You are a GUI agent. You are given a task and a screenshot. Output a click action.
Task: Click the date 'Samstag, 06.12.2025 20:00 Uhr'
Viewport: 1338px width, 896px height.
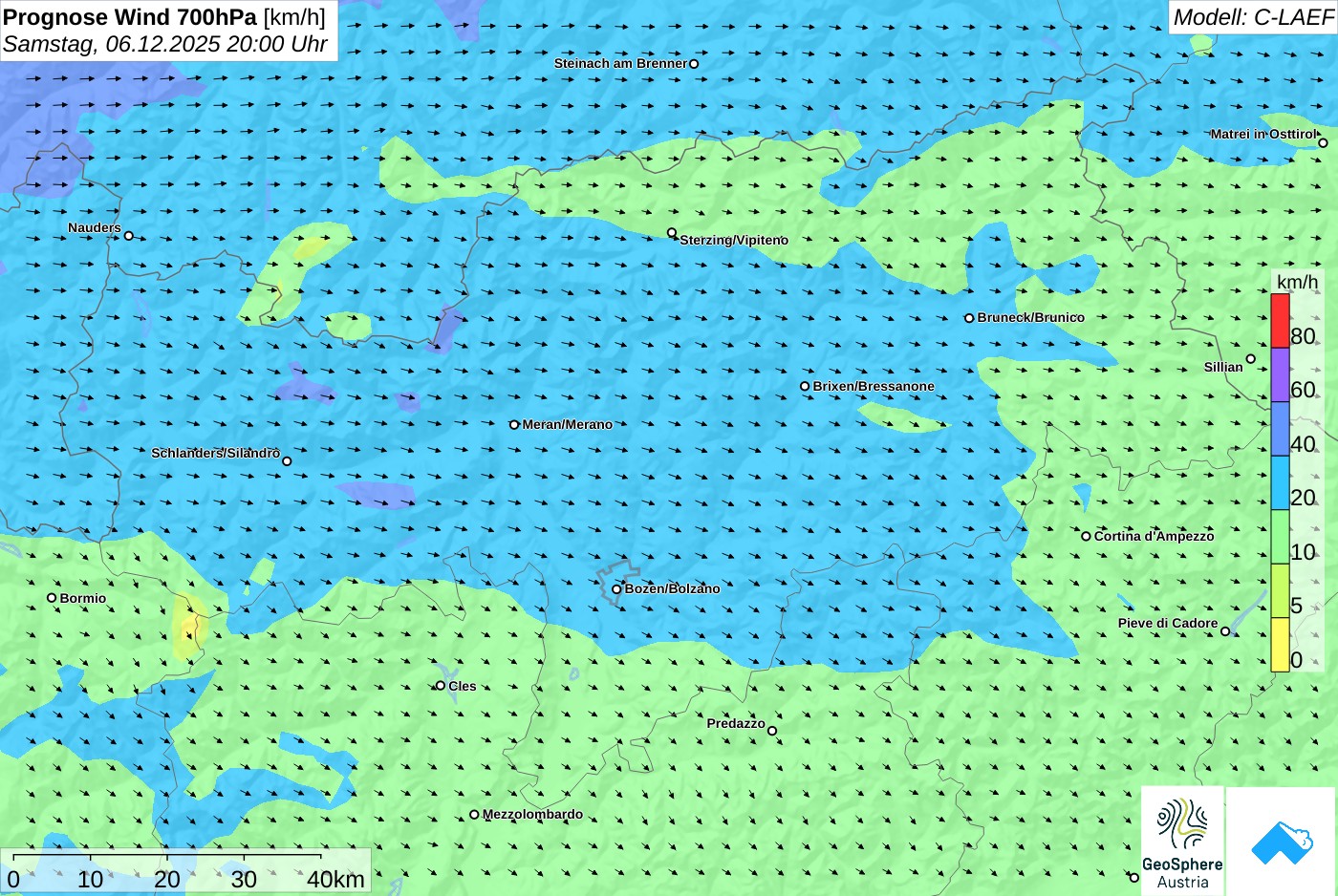165,44
